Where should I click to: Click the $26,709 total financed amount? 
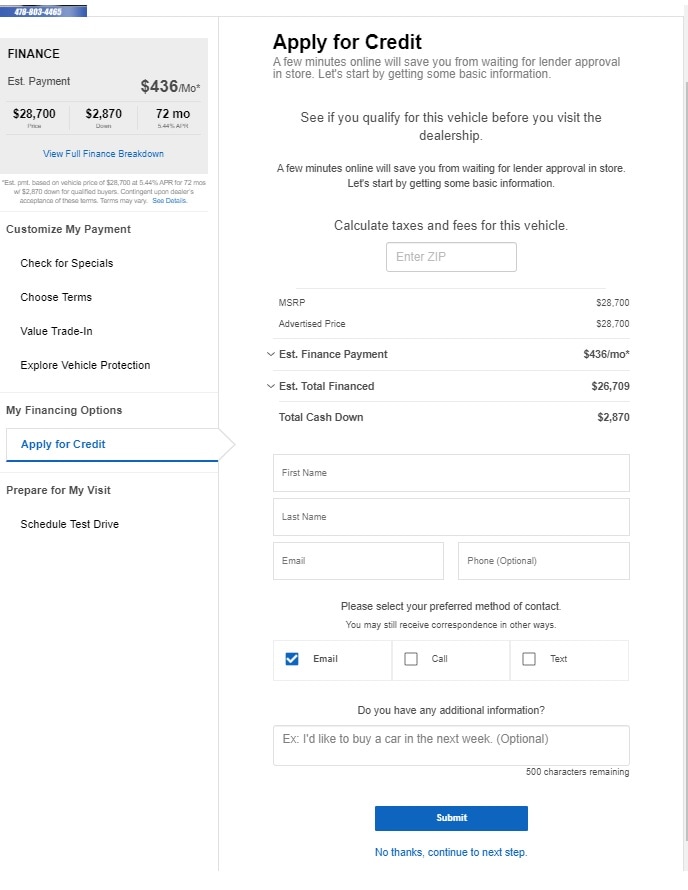click(610, 387)
